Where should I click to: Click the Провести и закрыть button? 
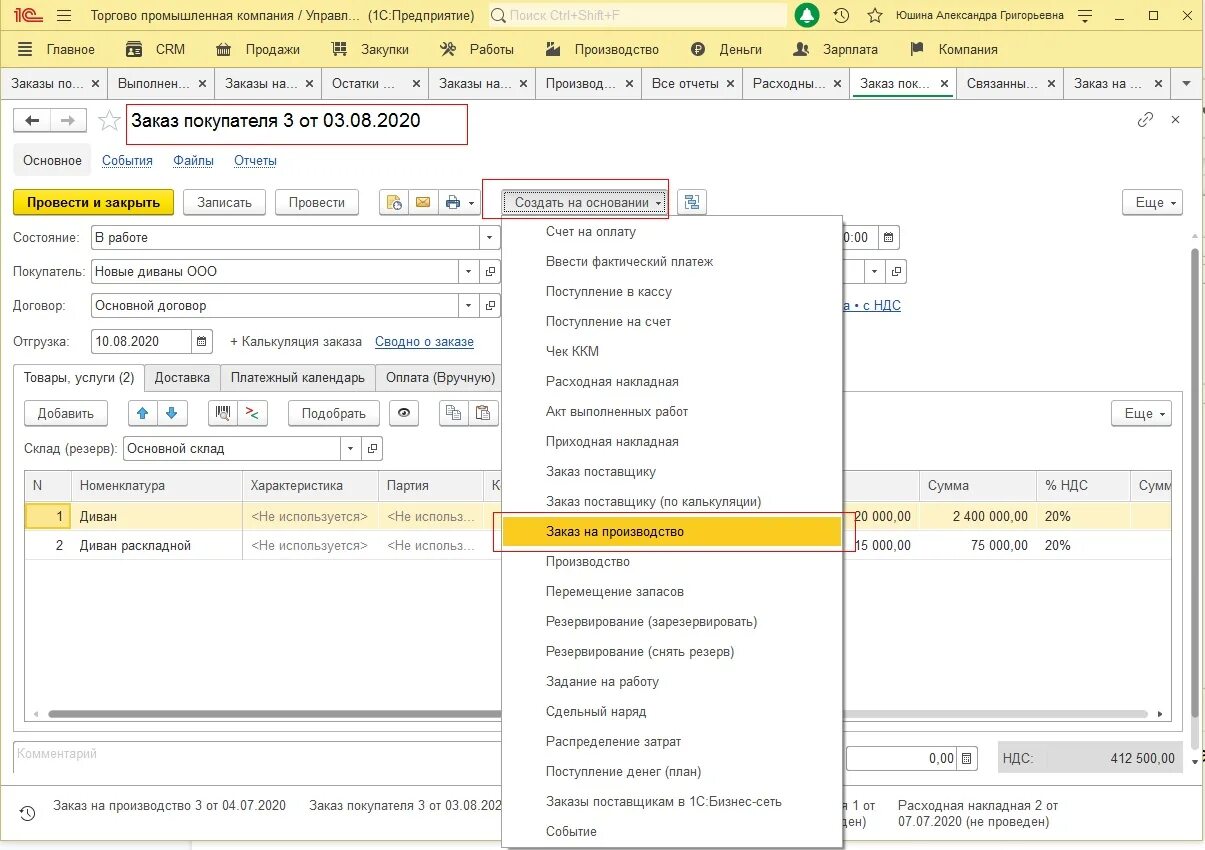coord(94,202)
